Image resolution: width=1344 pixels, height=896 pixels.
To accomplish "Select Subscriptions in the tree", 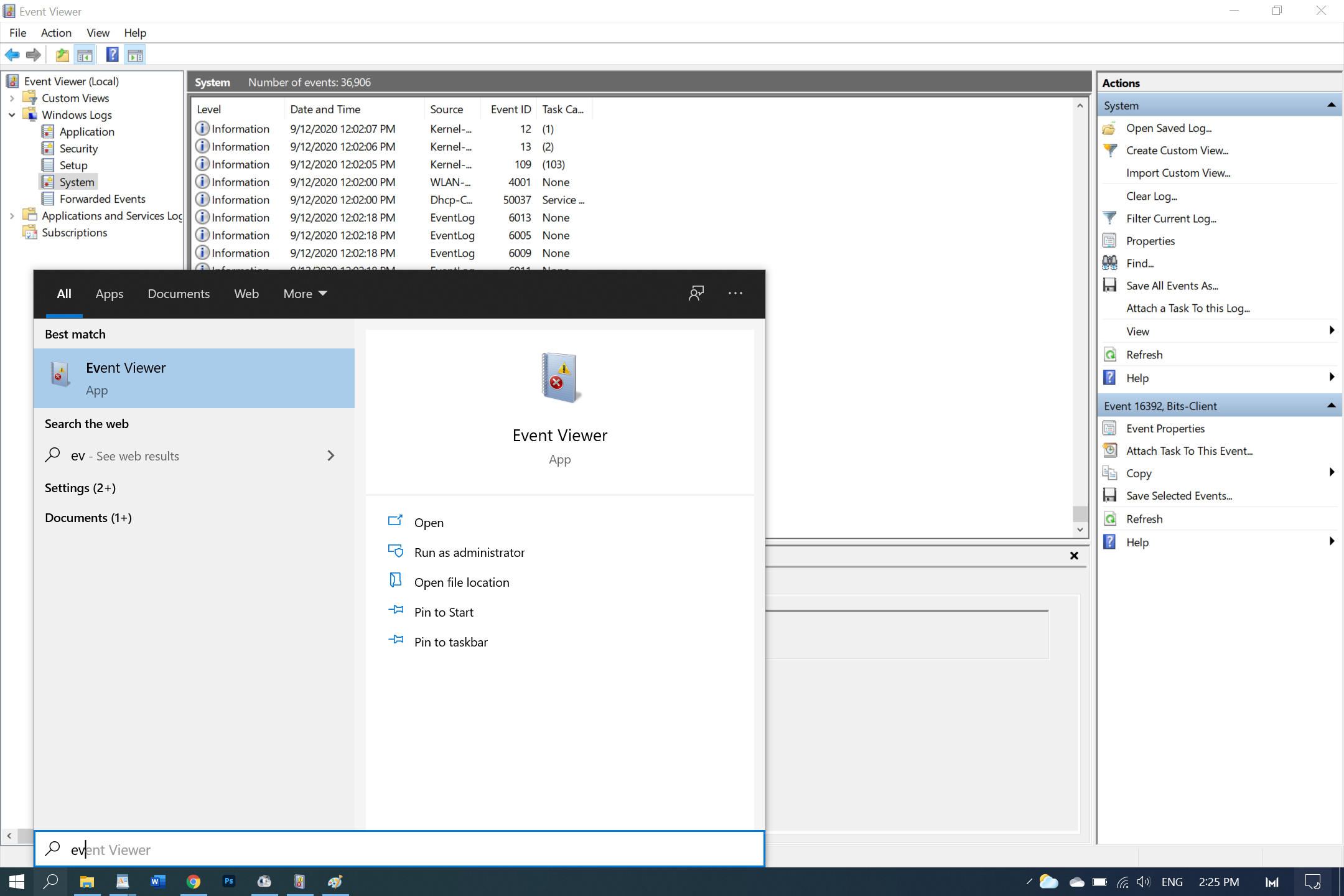I will pyautogui.click(x=74, y=233).
